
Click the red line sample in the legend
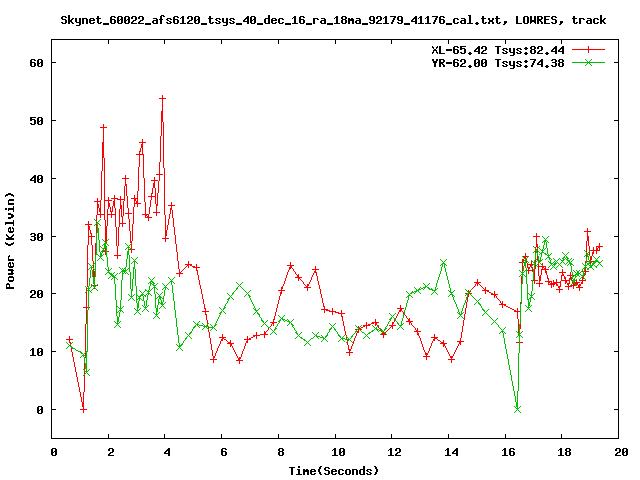tap(588, 50)
